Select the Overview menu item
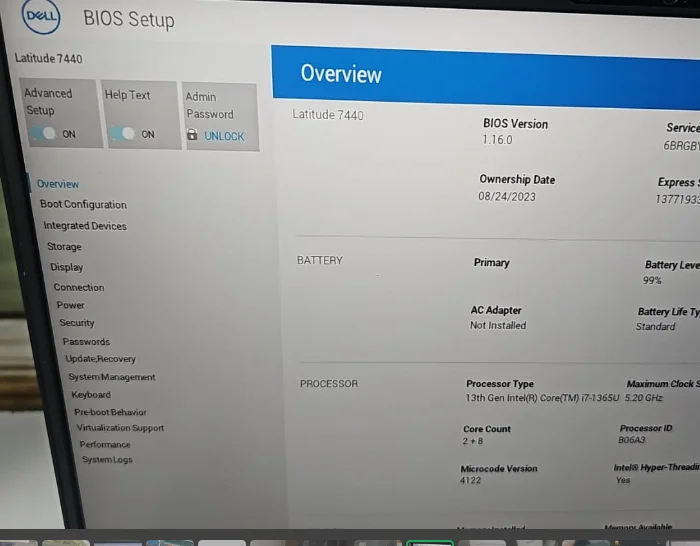Image resolution: width=700 pixels, height=546 pixels. (58, 184)
